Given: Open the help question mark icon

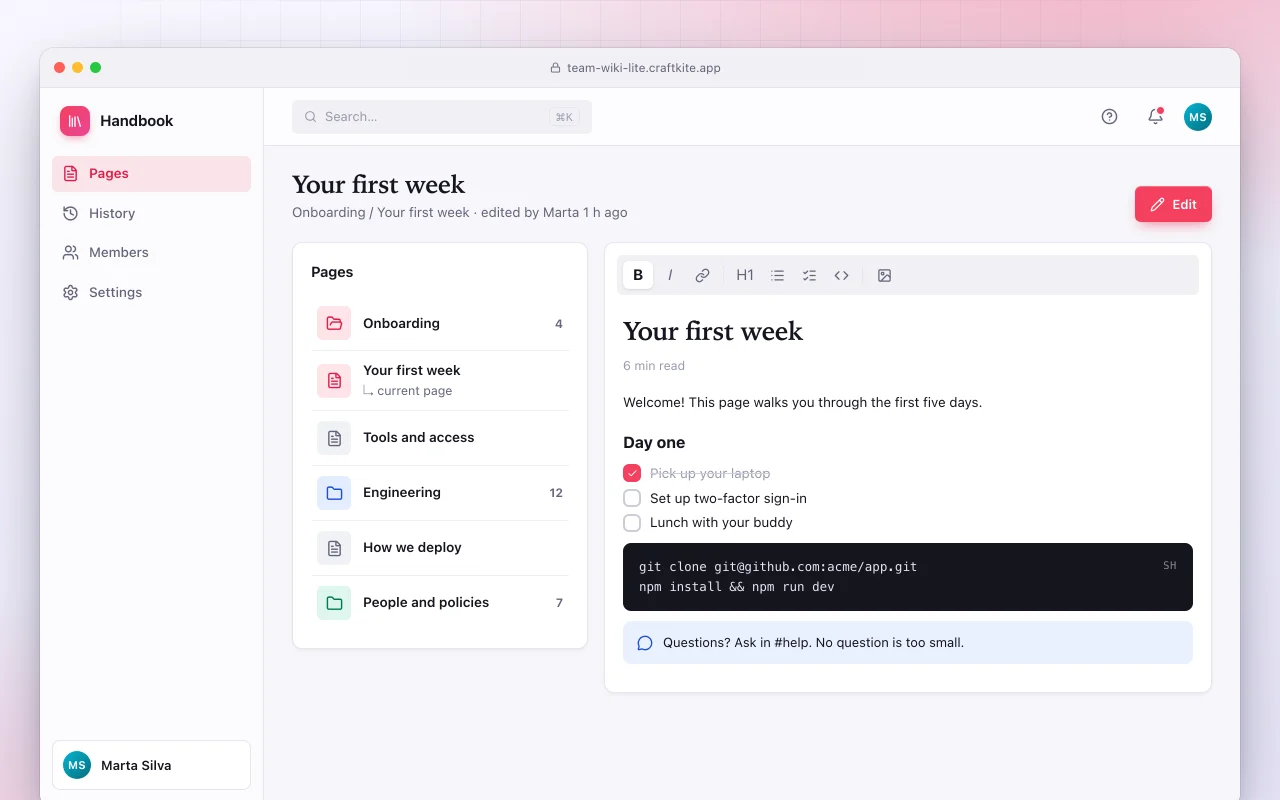Looking at the screenshot, I should 1109,117.
